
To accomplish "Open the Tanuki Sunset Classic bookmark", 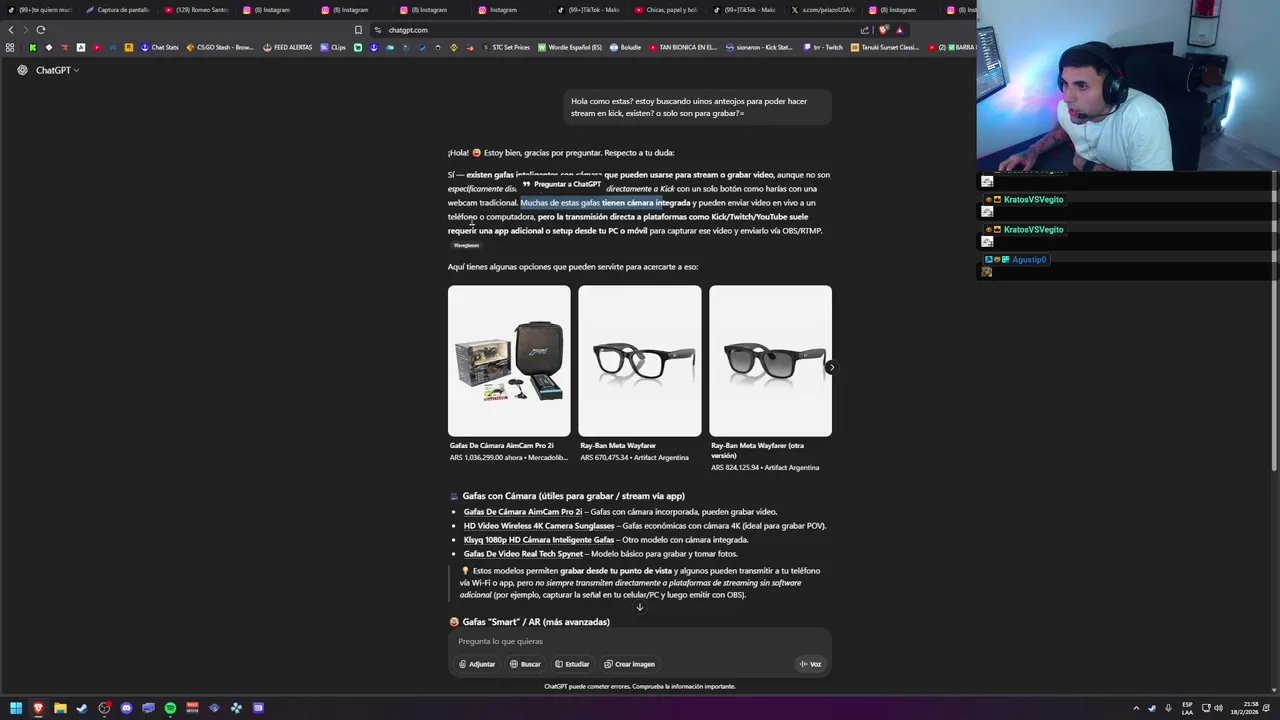I will pyautogui.click(x=885, y=47).
